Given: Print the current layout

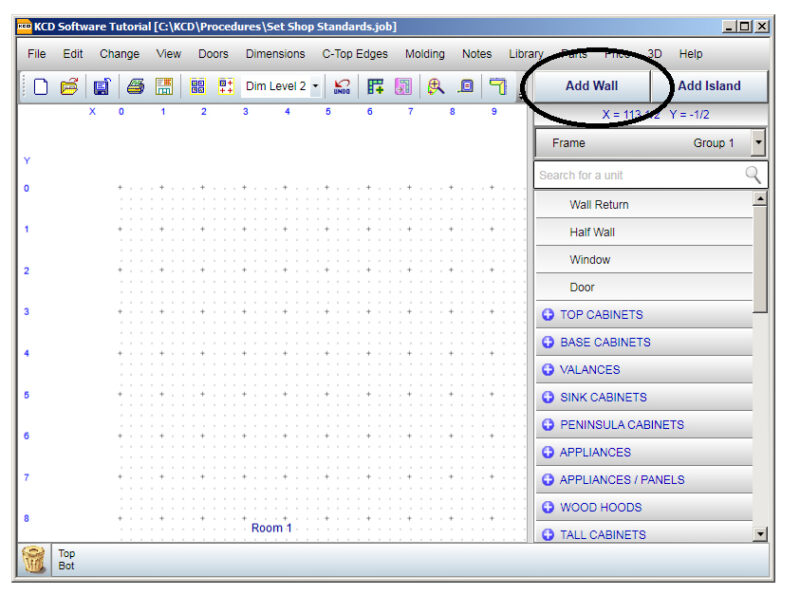Looking at the screenshot, I should point(135,87).
